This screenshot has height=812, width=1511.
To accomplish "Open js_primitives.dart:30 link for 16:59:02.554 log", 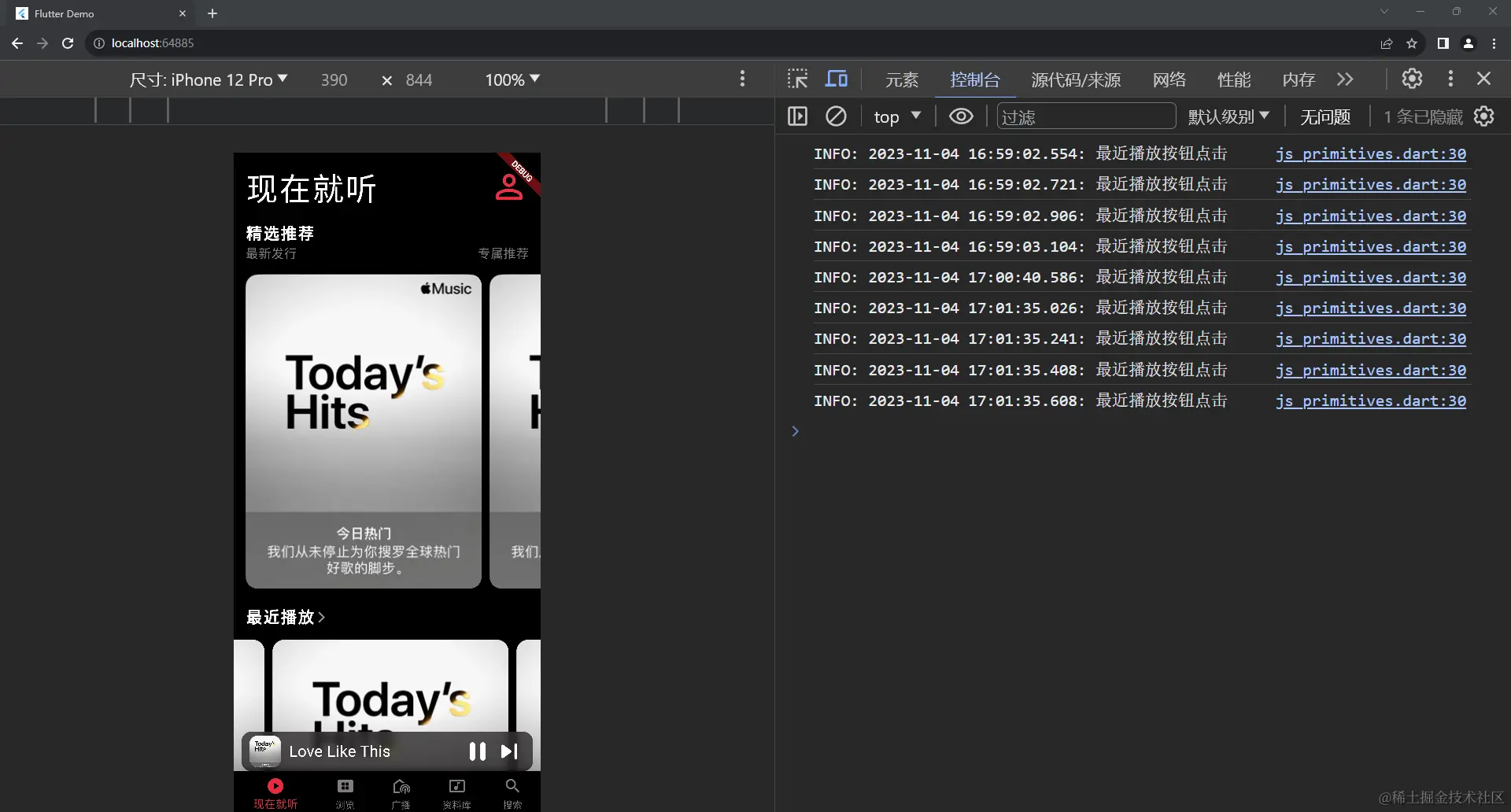I will click(1371, 154).
